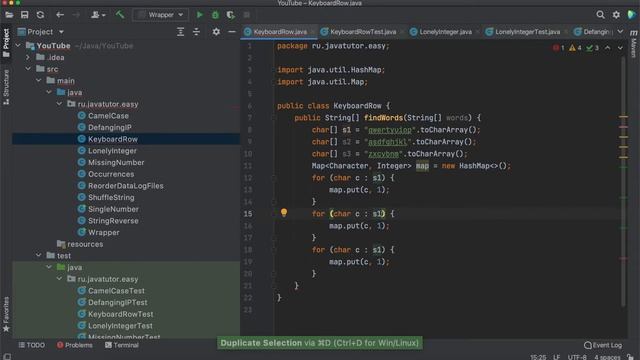Click the Save All toolbar icon
The width and height of the screenshot is (640, 360).
pyautogui.click(x=24, y=15)
